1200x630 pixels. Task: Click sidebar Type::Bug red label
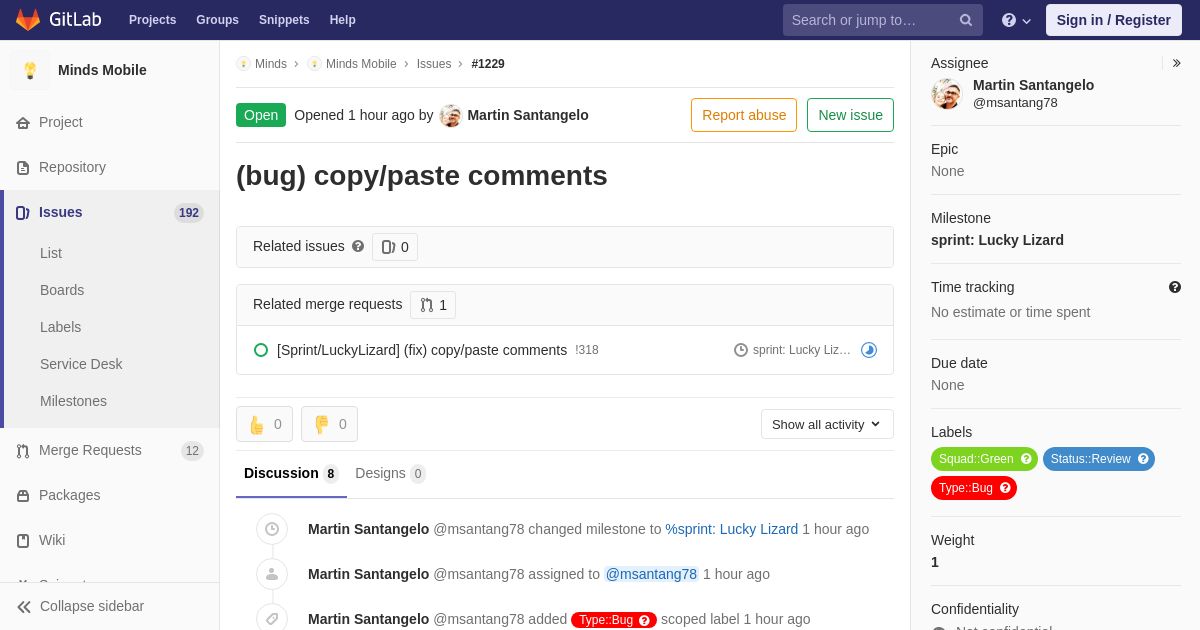(973, 488)
